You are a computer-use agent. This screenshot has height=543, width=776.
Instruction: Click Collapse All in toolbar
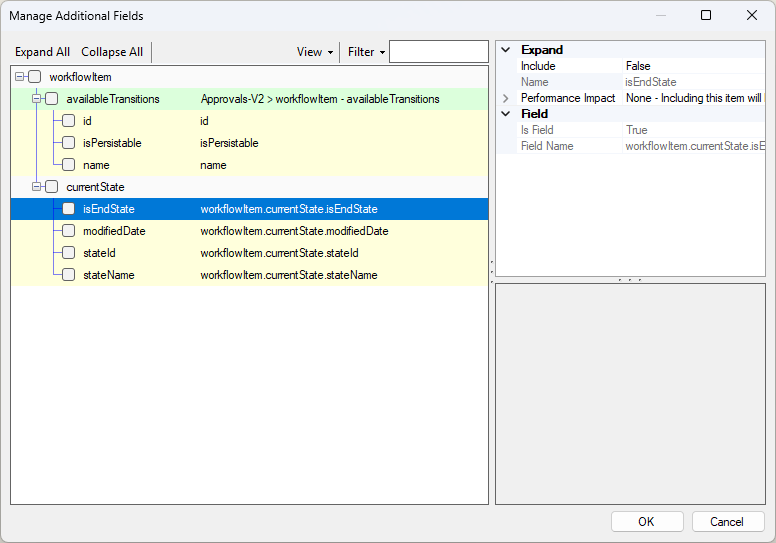tap(112, 52)
